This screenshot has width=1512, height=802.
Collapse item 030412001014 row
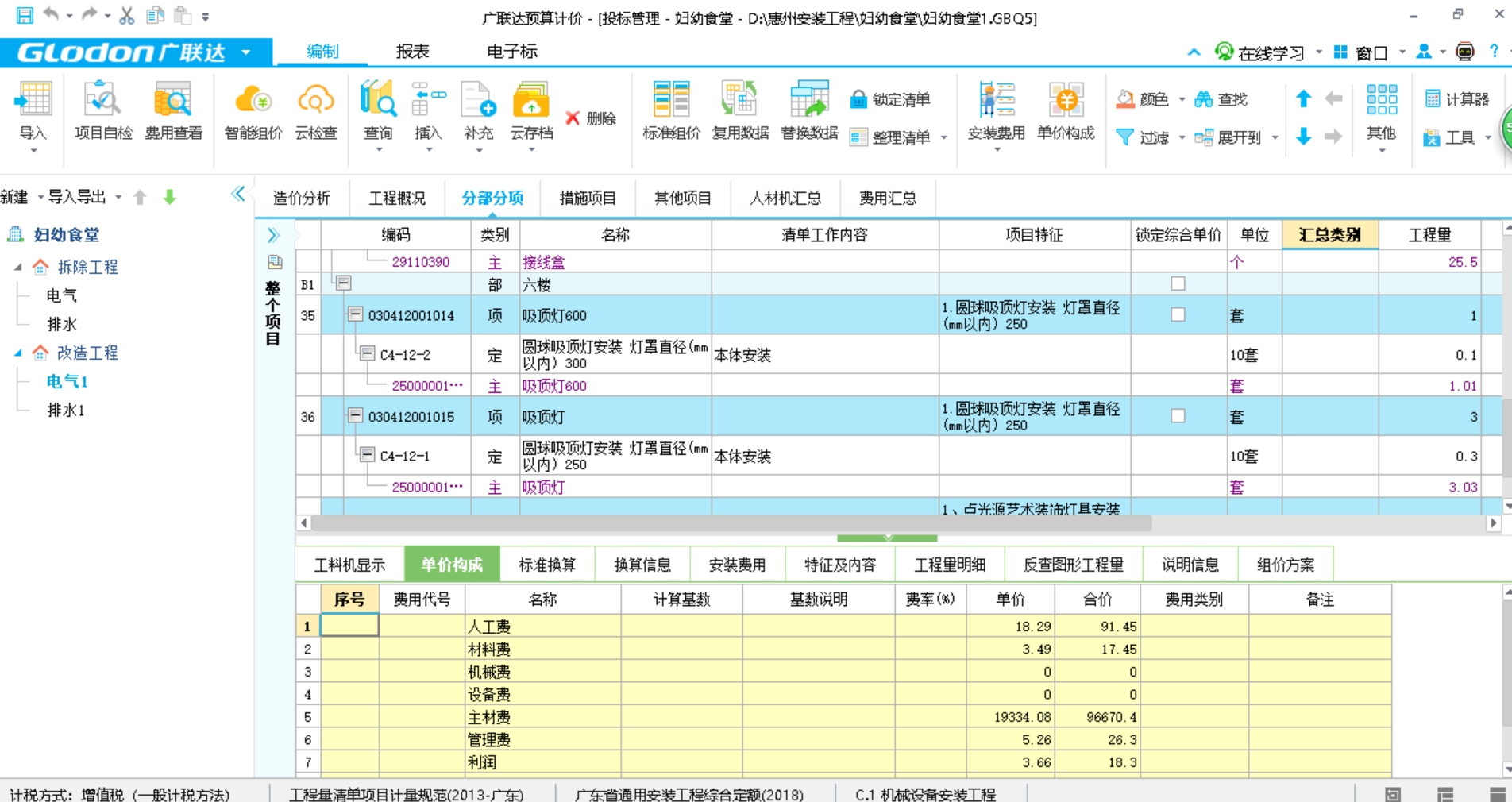356,314
